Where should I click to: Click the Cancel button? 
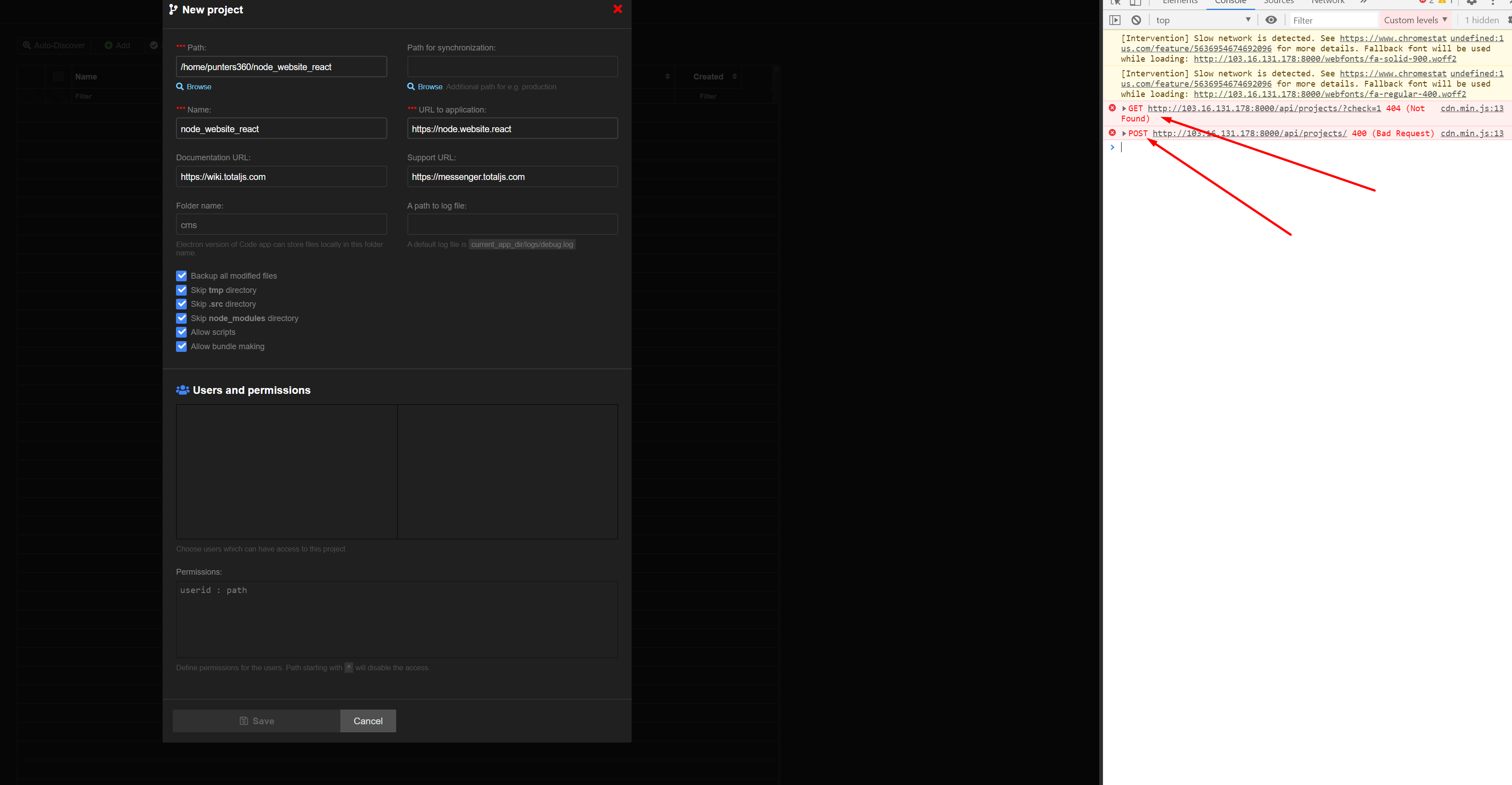368,720
